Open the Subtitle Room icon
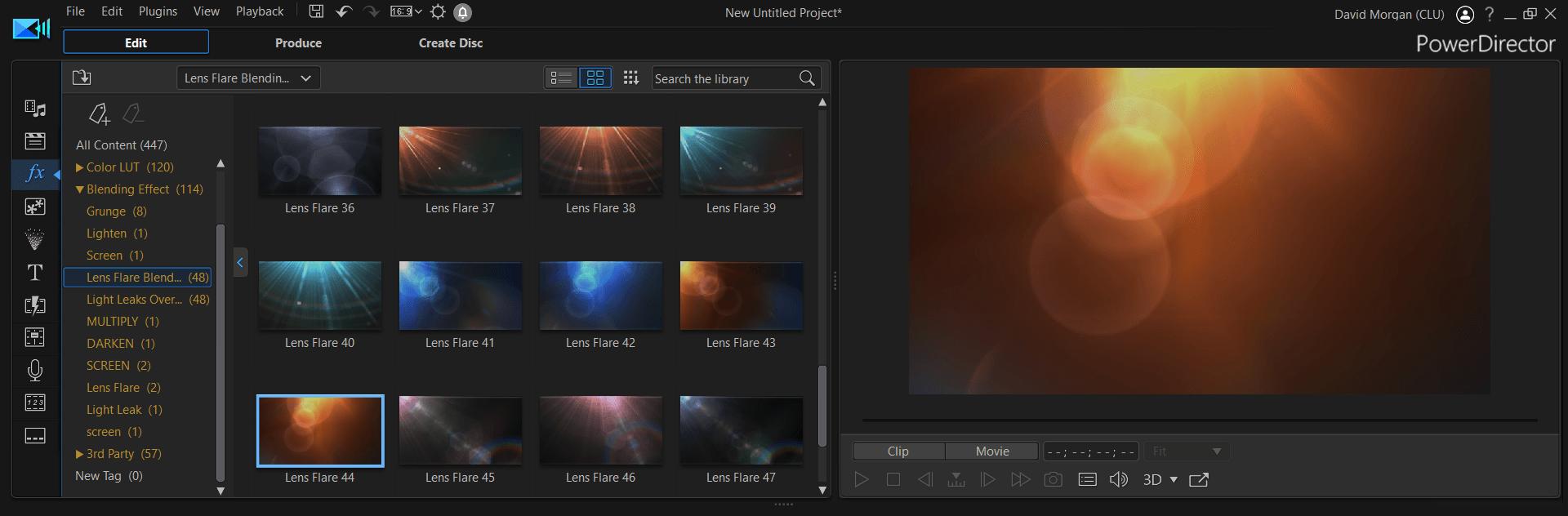 [x=35, y=435]
